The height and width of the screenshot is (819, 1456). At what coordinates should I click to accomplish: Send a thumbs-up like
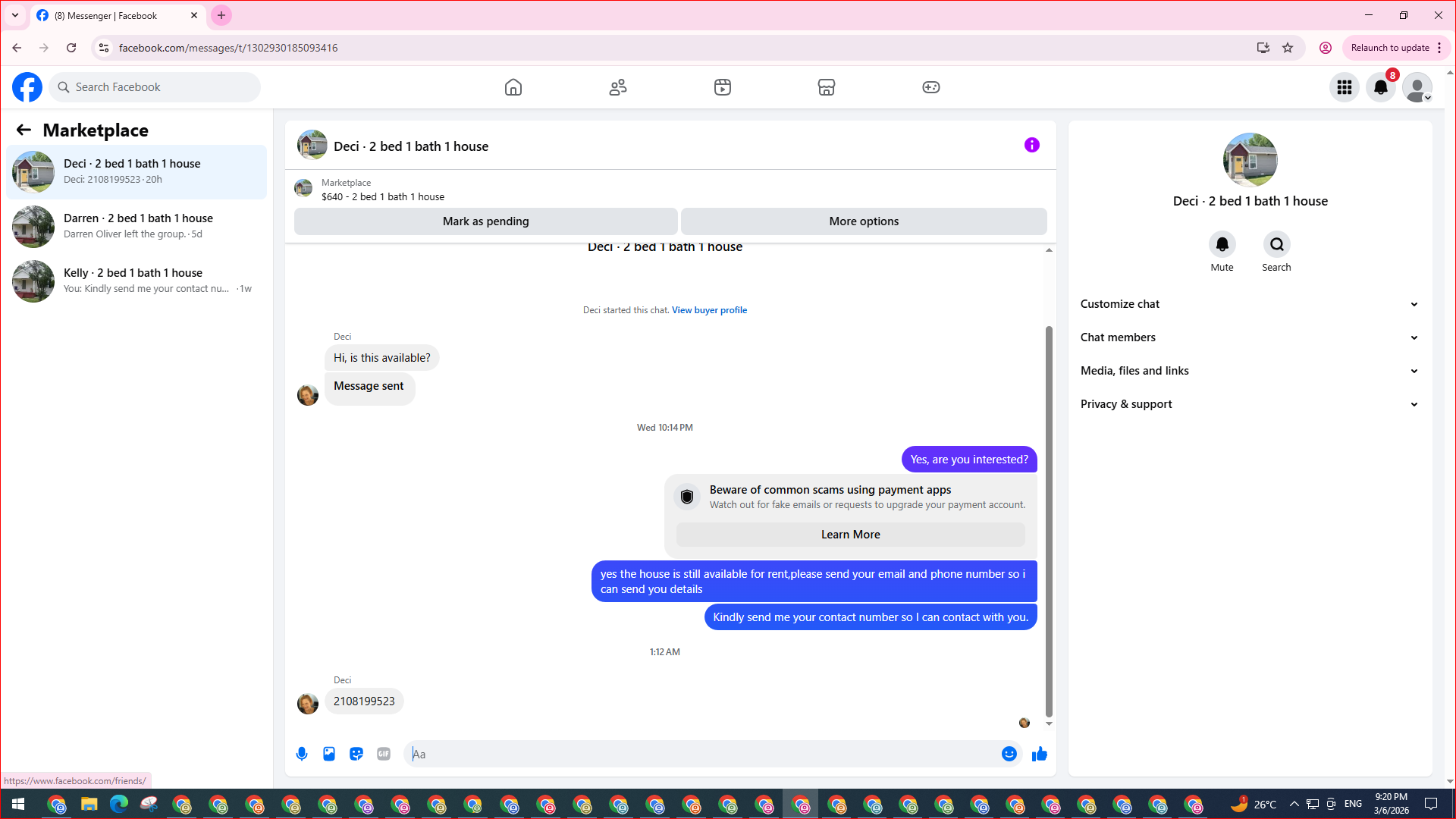pyautogui.click(x=1039, y=754)
